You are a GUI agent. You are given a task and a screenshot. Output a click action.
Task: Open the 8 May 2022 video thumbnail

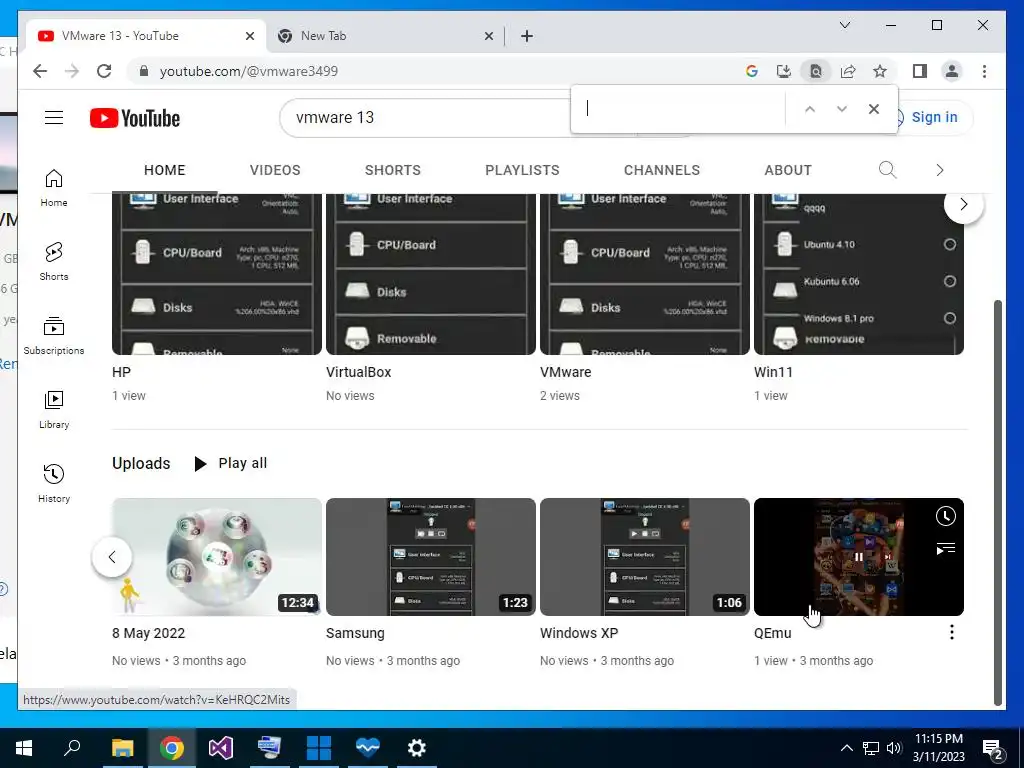(x=216, y=557)
